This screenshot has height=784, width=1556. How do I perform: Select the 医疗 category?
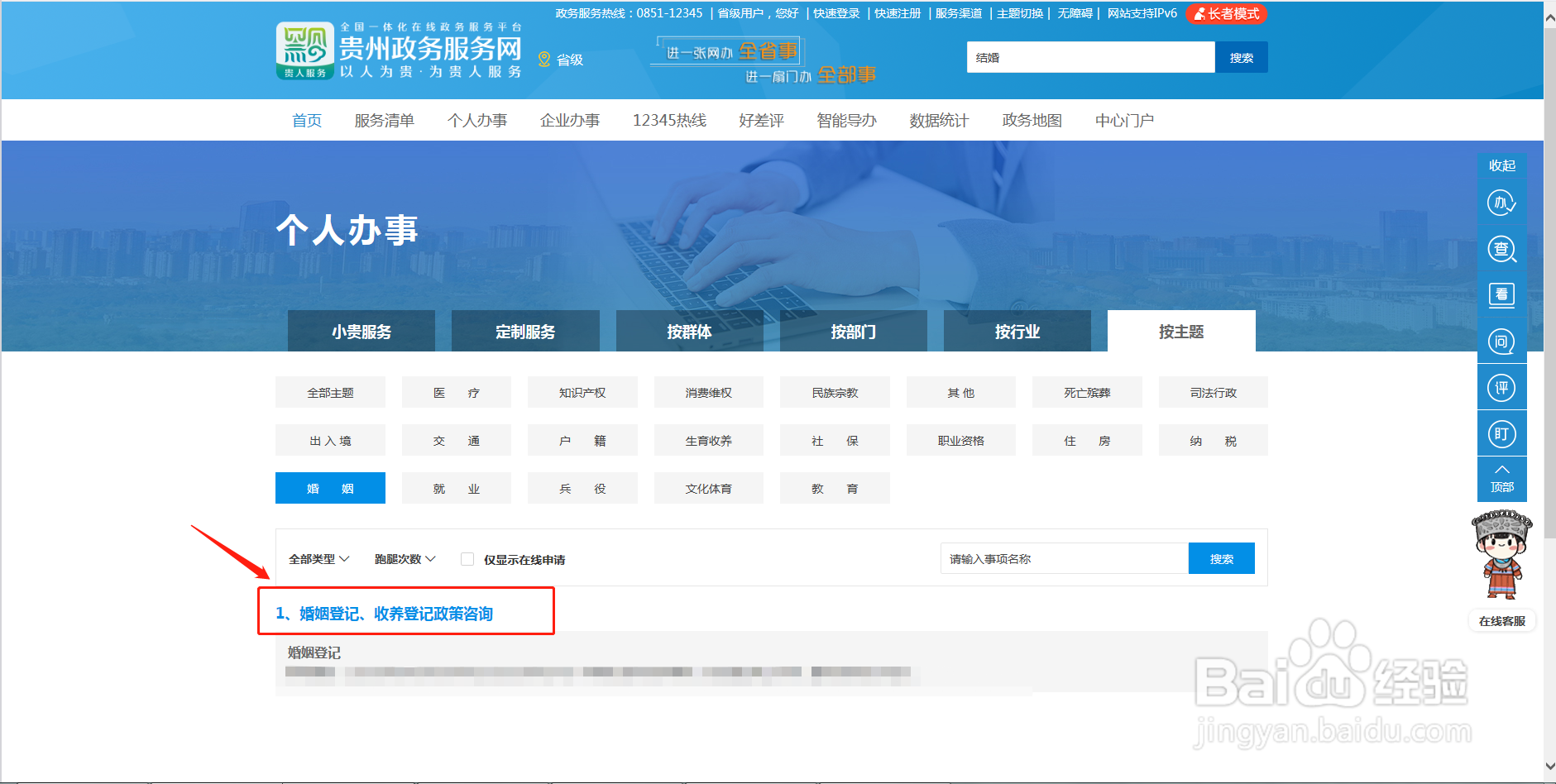pos(457,392)
